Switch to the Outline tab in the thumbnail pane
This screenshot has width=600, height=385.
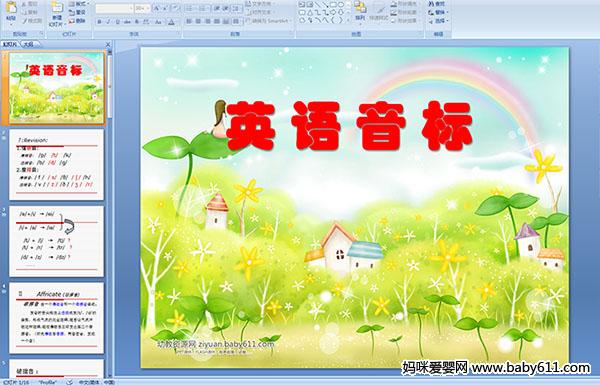pos(28,44)
